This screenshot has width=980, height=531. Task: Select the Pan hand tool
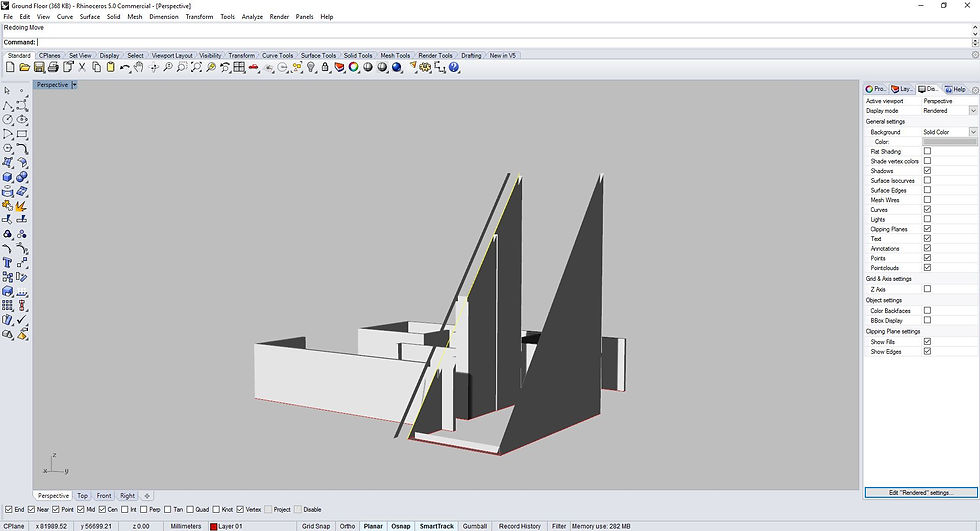click(x=139, y=67)
